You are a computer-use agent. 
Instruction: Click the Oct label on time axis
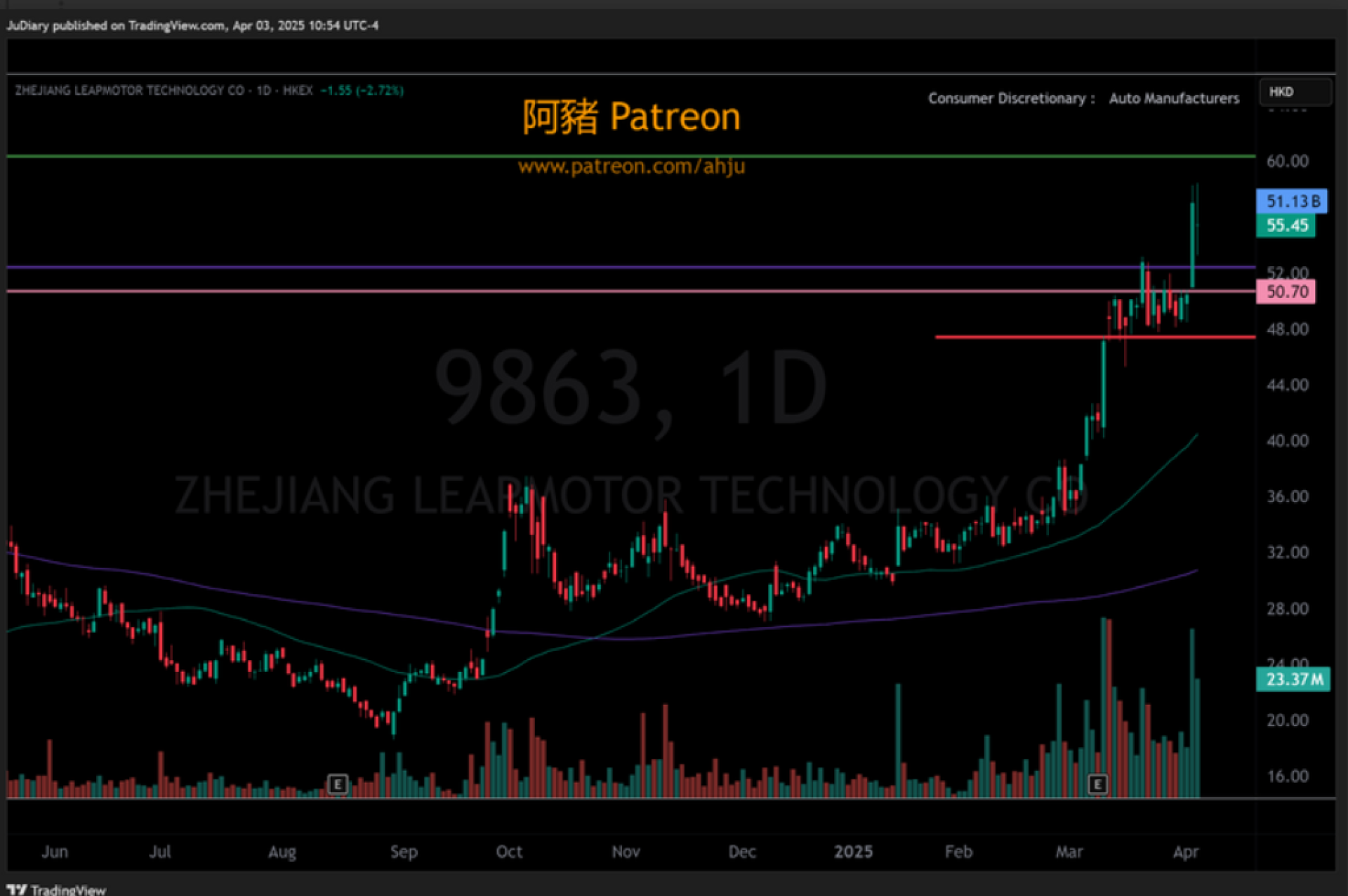point(509,852)
